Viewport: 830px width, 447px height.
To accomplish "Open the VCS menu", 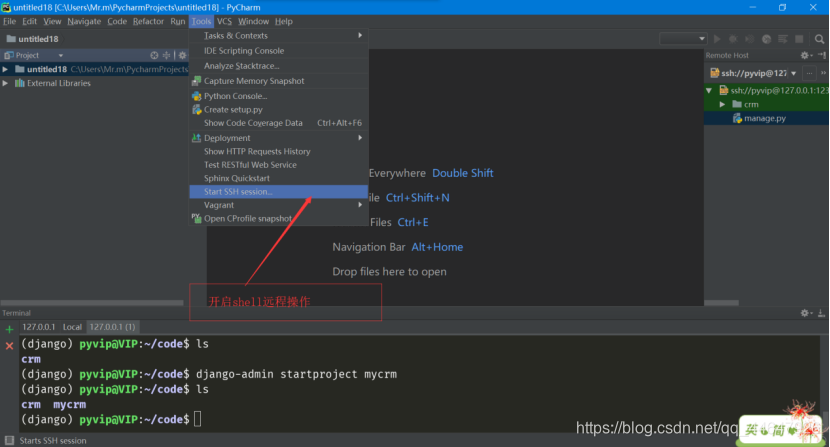I will pos(224,21).
